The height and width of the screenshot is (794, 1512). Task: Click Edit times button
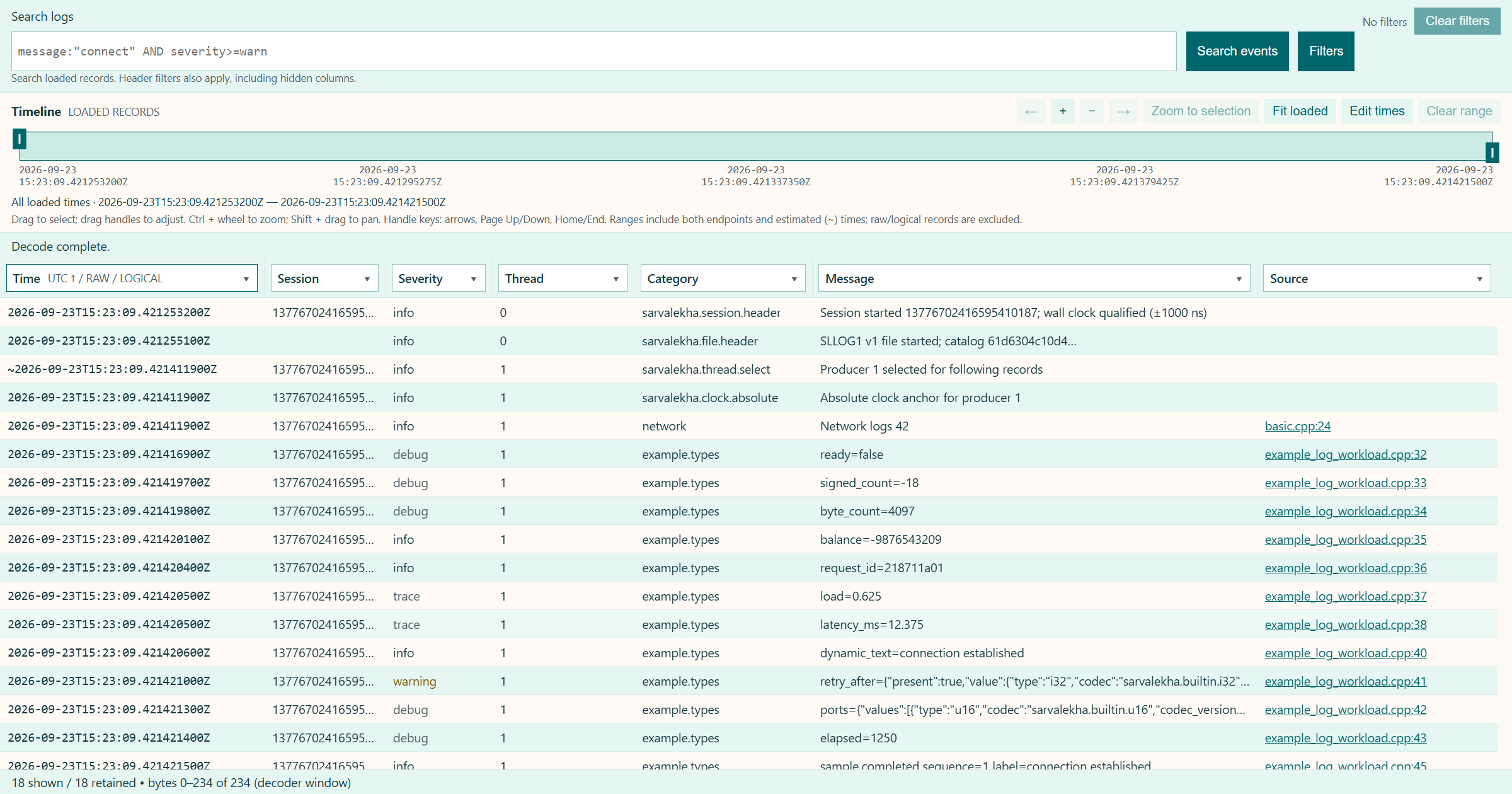pyautogui.click(x=1377, y=112)
